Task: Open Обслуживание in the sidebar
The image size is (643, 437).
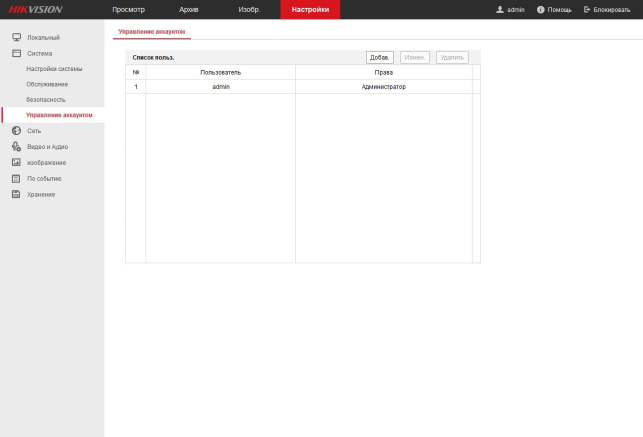Action: pyautogui.click(x=47, y=84)
